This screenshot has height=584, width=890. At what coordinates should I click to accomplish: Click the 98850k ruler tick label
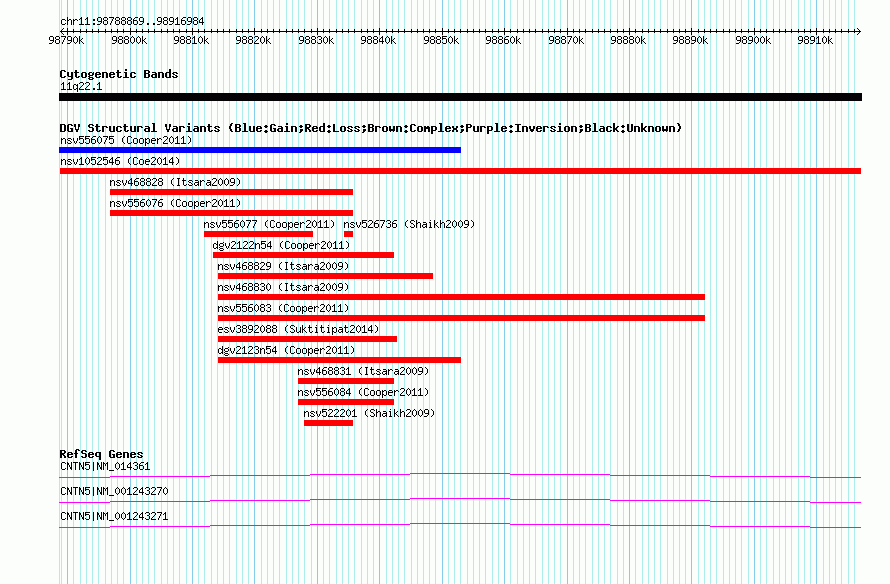(x=441, y=40)
